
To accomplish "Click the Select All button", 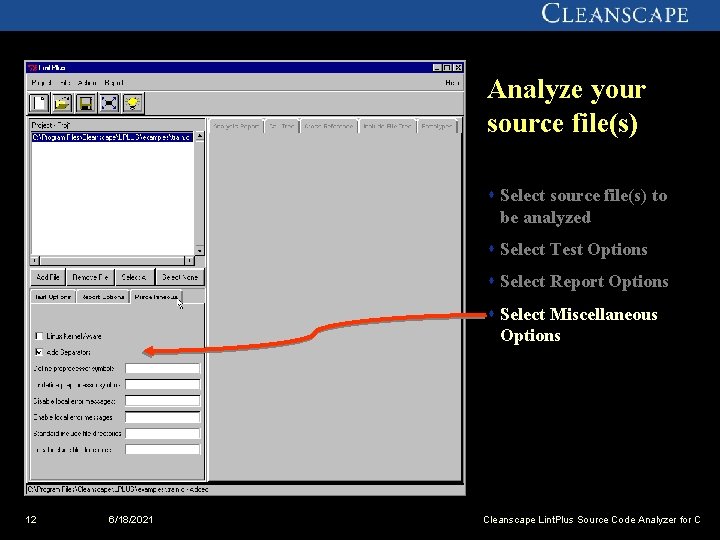I will click(x=135, y=277).
